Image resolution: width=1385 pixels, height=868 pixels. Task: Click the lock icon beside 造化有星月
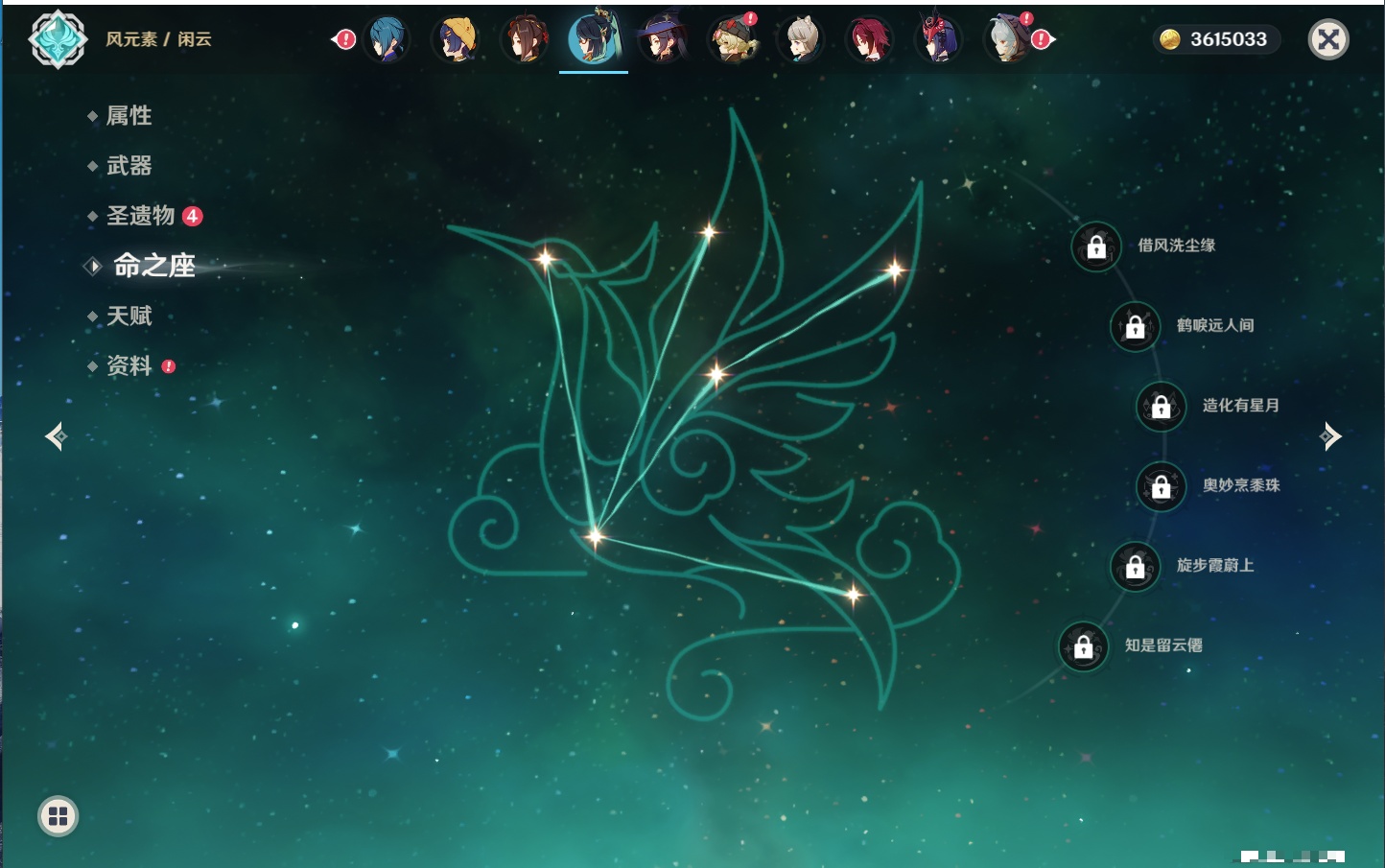(1162, 406)
